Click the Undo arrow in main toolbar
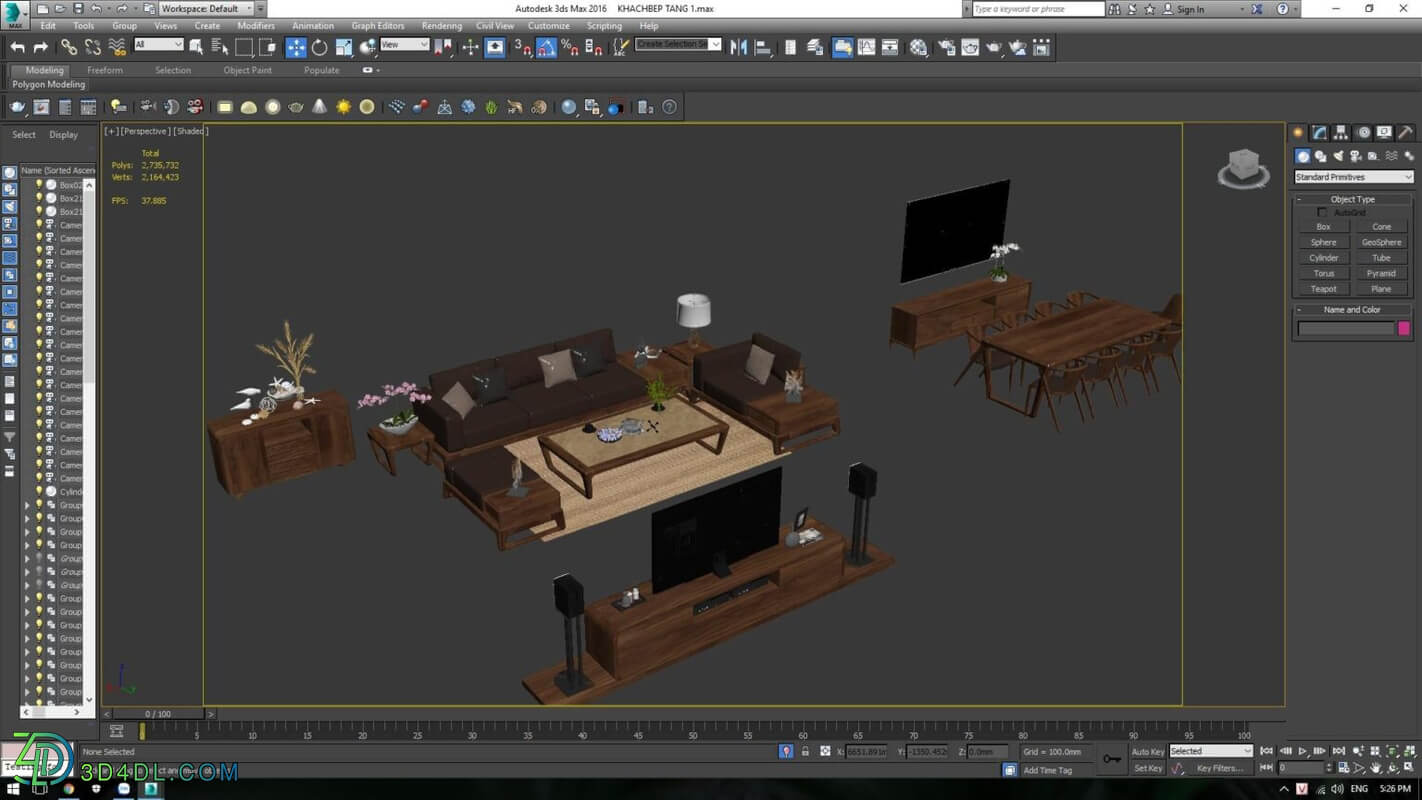The width and height of the screenshot is (1422, 800). click(x=17, y=47)
